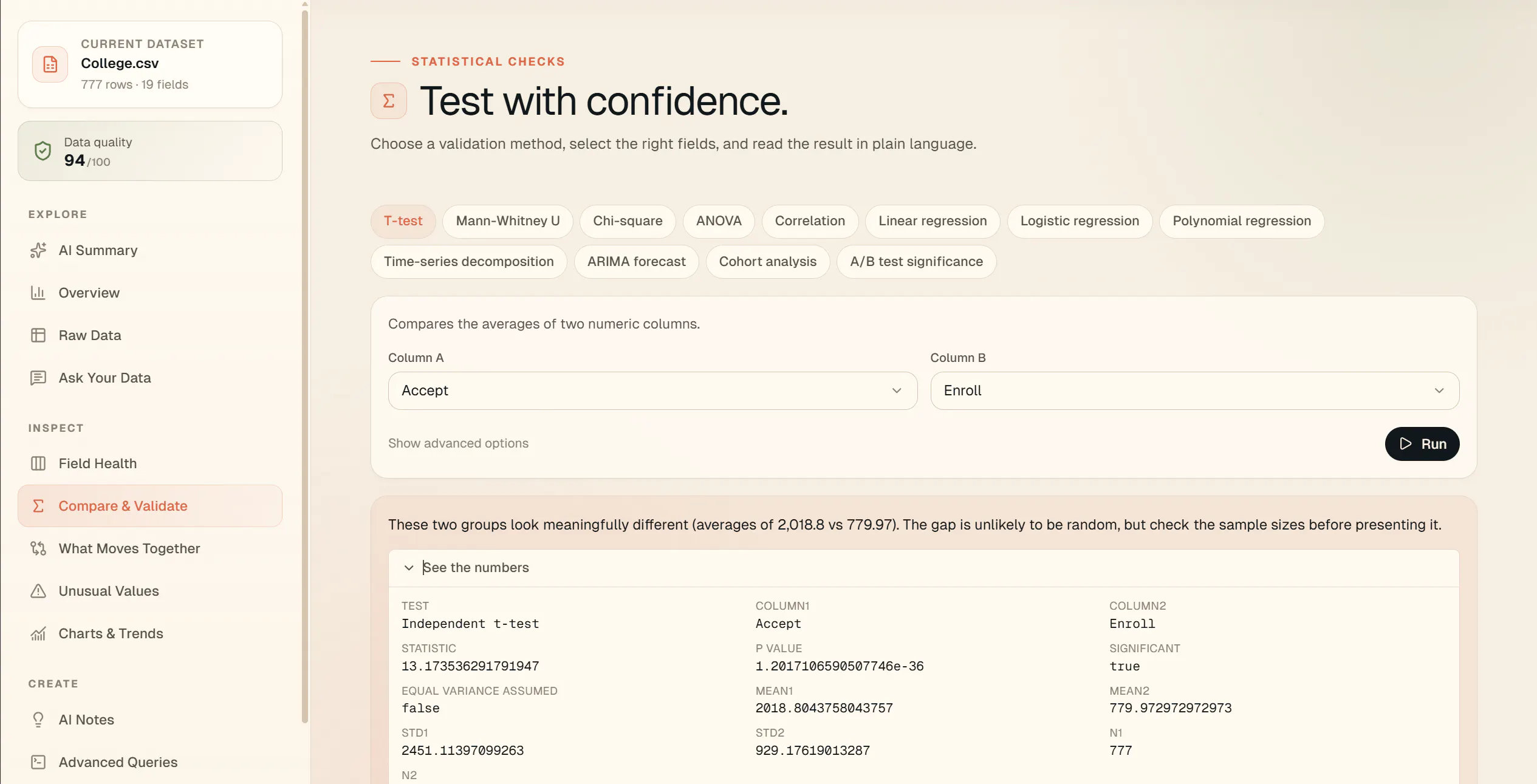Go to the Ask Your Data page
This screenshot has width=1537, height=784.
[x=150, y=378]
